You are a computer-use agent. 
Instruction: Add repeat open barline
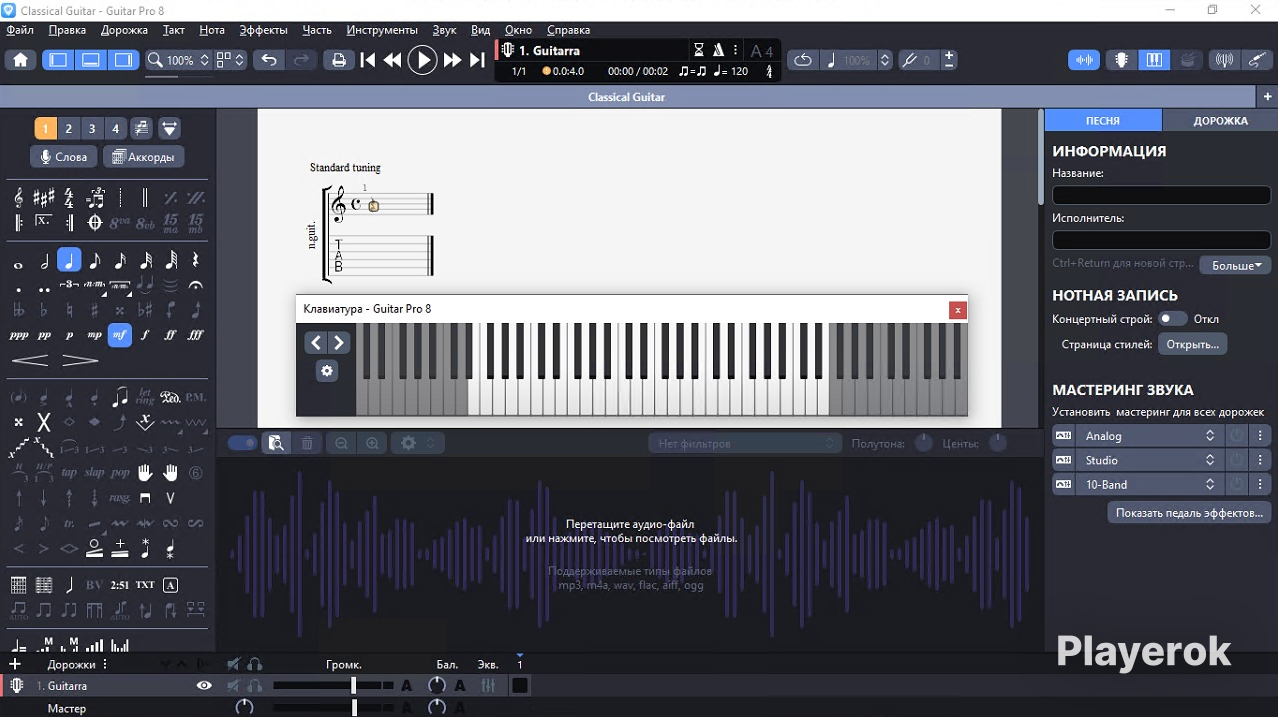pyautogui.click(x=19, y=222)
